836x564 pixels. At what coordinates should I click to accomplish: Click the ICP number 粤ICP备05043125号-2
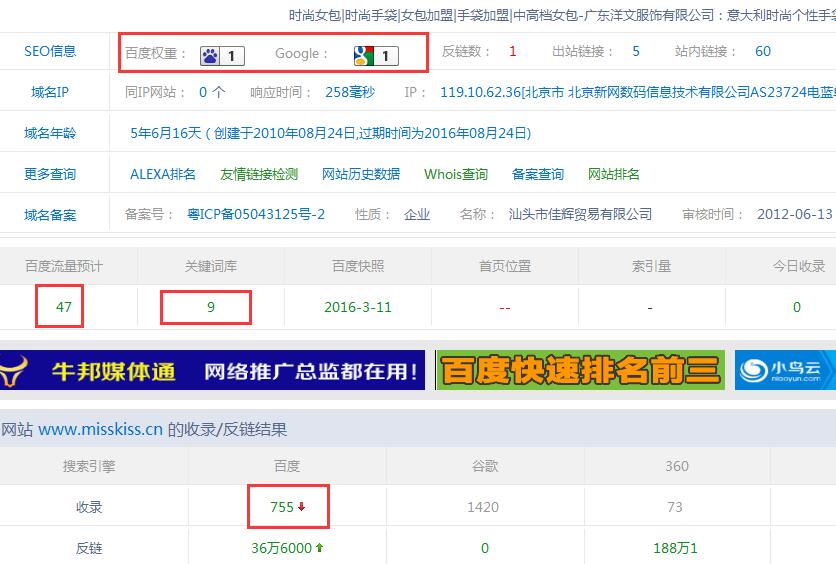coord(256,214)
